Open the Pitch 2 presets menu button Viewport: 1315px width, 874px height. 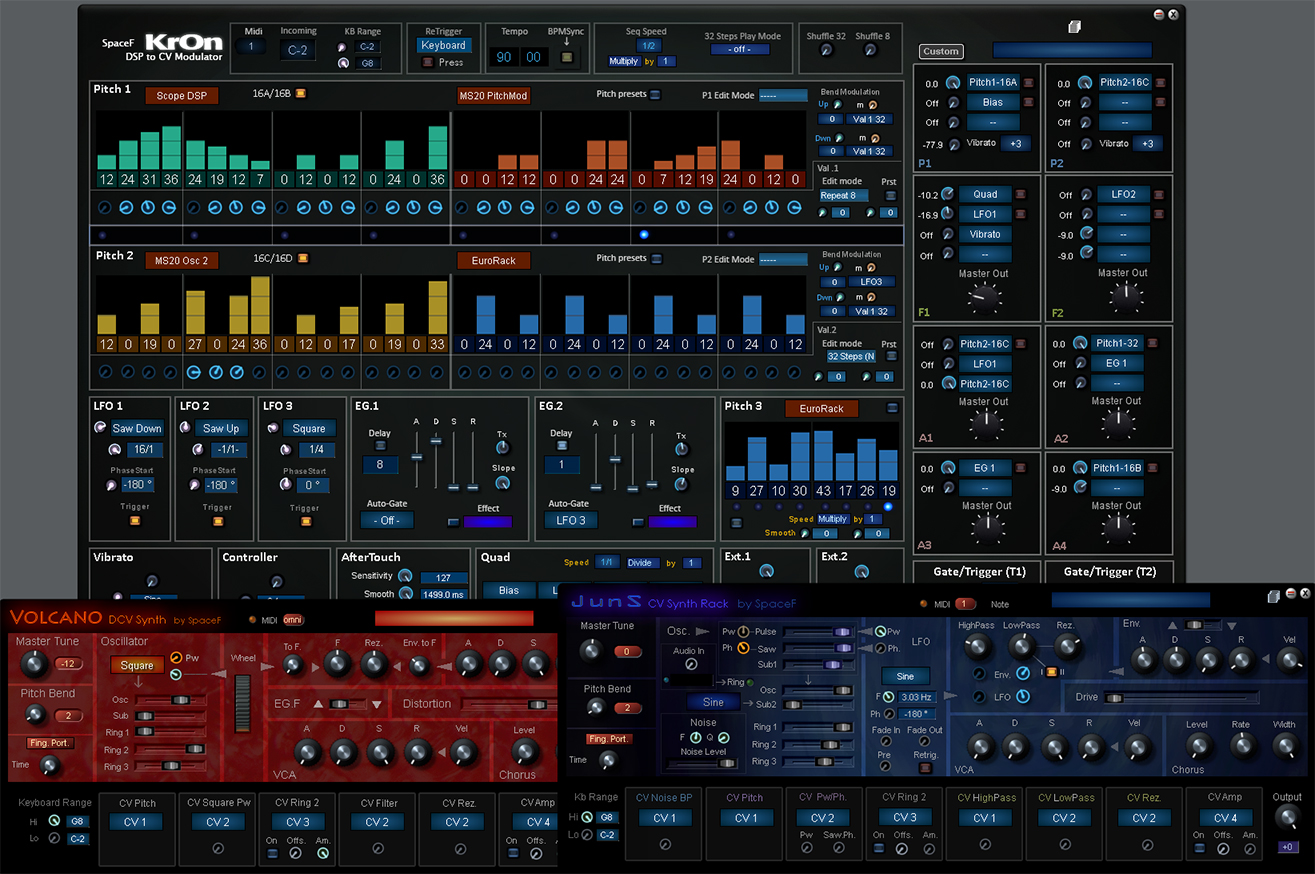pos(656,259)
